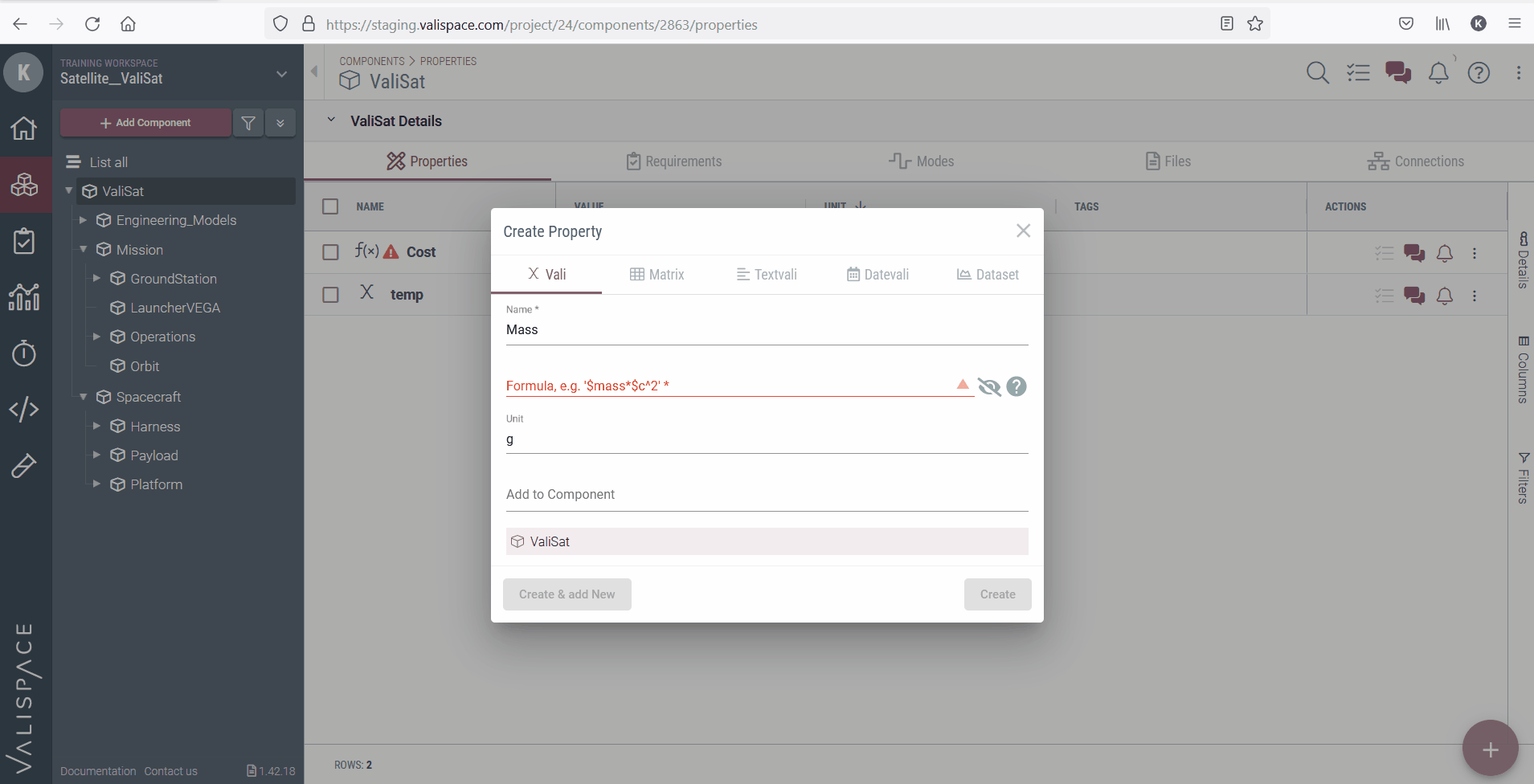Open the requirements clipboard-check module
The image size is (1534, 784).
coord(24,241)
